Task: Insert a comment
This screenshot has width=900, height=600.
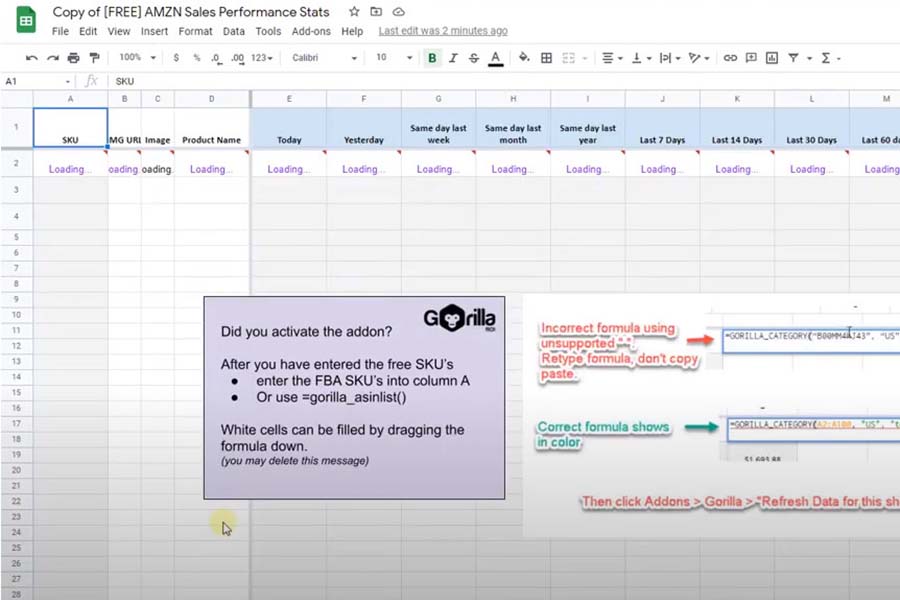Action: pos(751,58)
